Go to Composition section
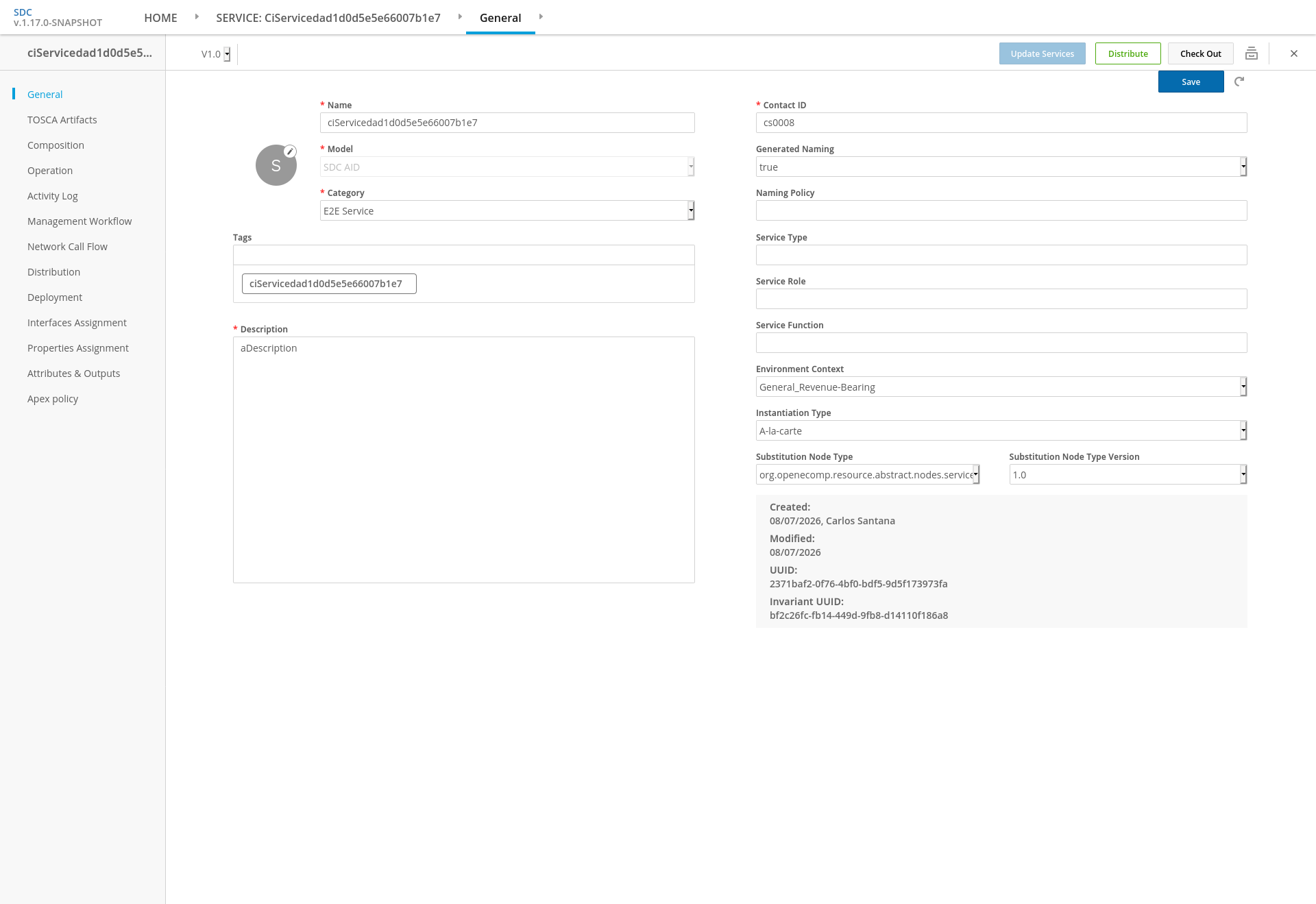1316x904 pixels. coord(56,145)
